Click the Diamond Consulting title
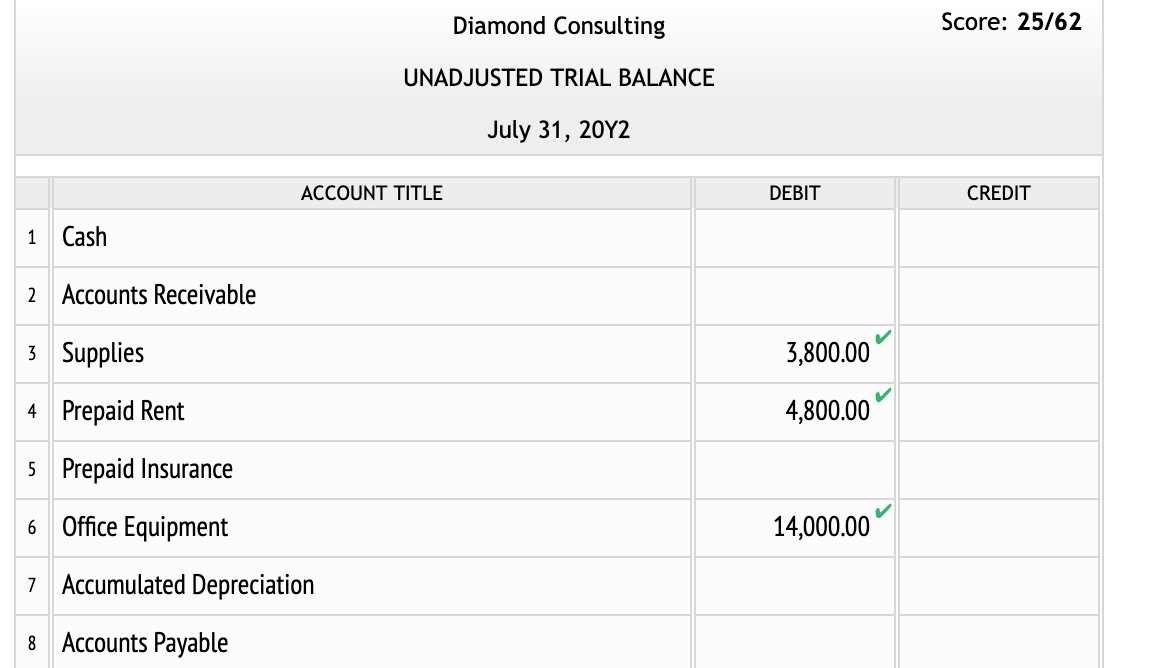The width and height of the screenshot is (1176, 668). point(557,26)
